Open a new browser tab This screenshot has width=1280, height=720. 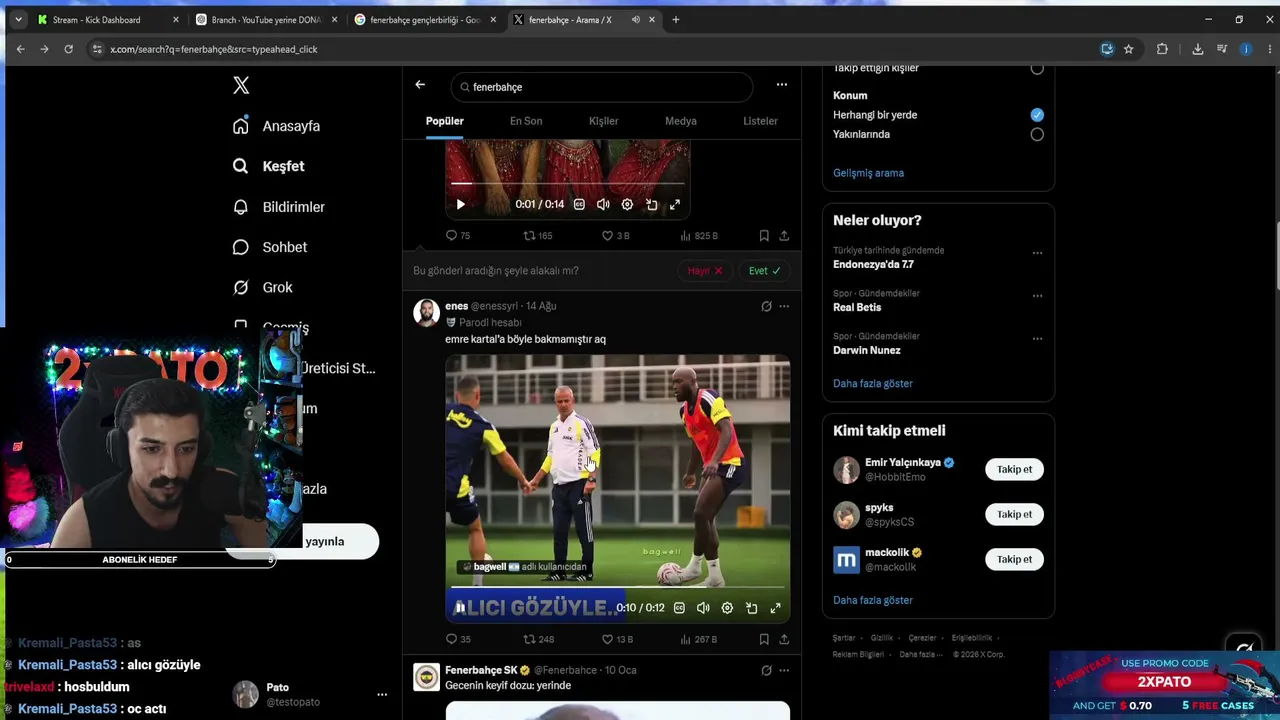coord(676,20)
